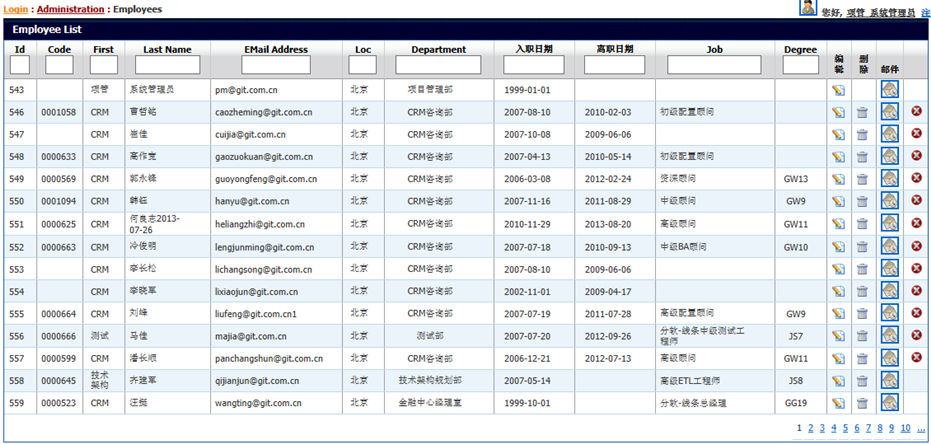Click the trash icon for employee 546

click(x=862, y=112)
